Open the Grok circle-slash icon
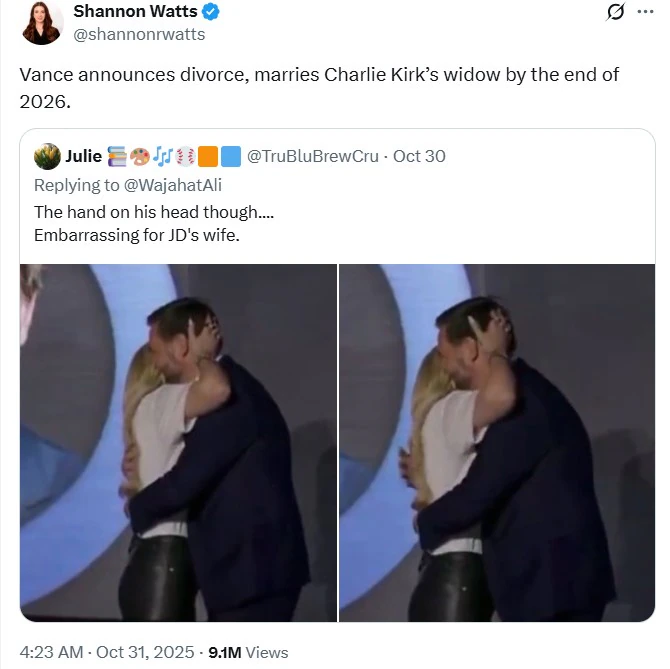The height and width of the screenshot is (669, 670). 617,13
